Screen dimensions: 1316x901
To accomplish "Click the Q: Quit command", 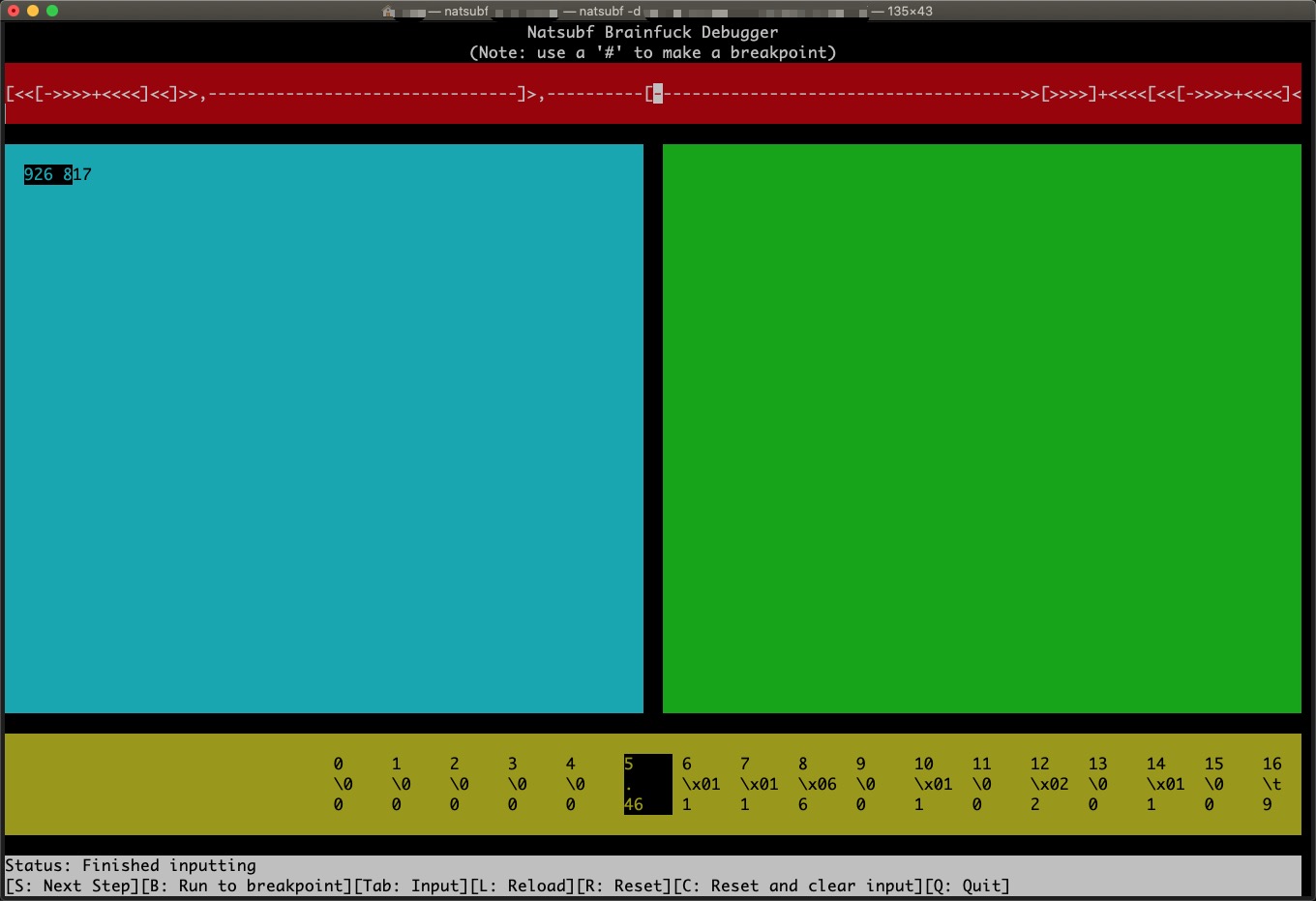I will [x=968, y=886].
